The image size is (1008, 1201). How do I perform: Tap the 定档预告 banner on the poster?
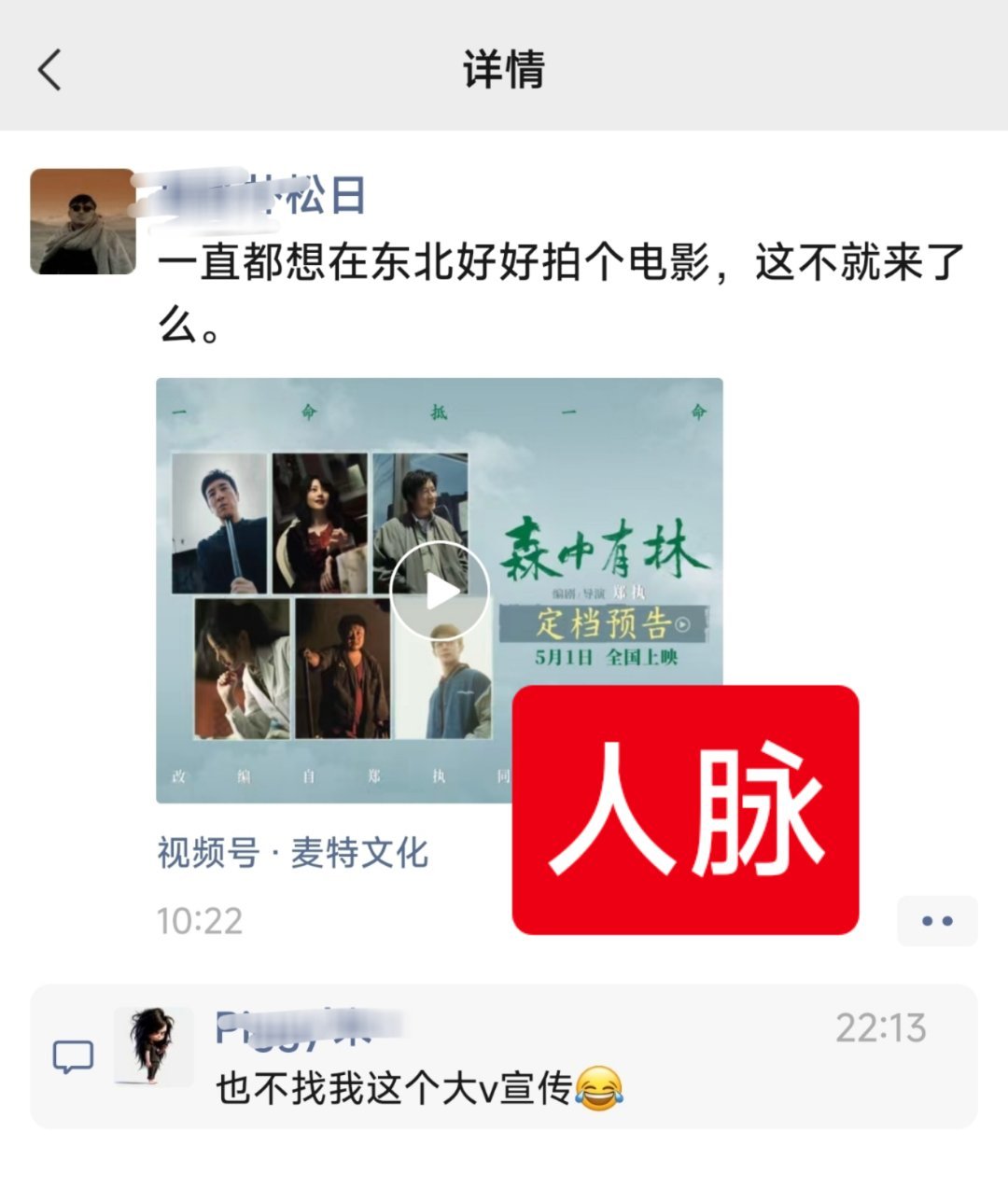603,623
